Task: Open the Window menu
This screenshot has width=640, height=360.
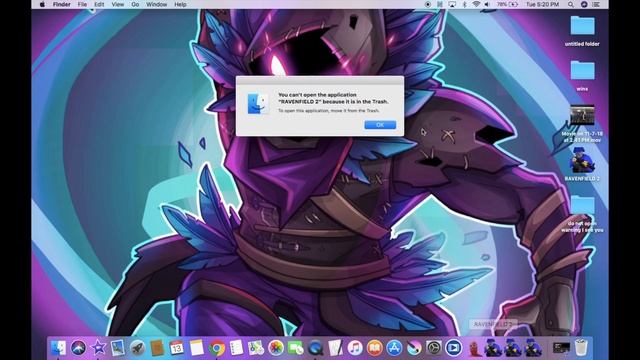Action: (x=156, y=4)
